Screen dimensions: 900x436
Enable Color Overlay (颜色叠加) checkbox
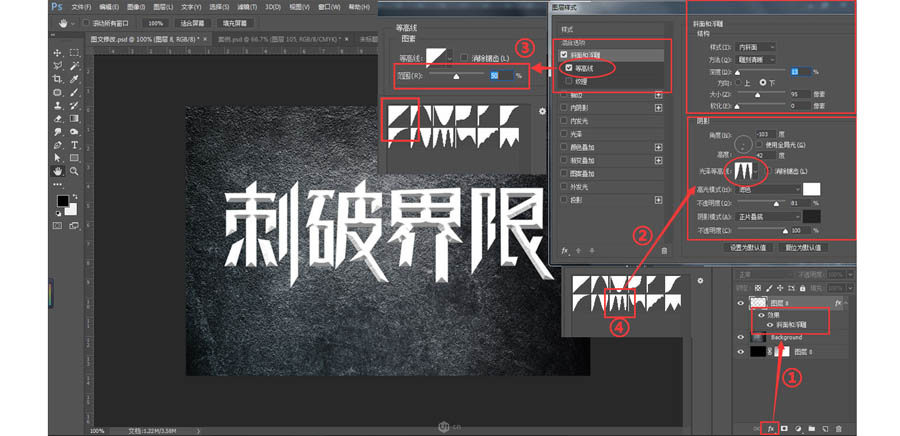564,147
